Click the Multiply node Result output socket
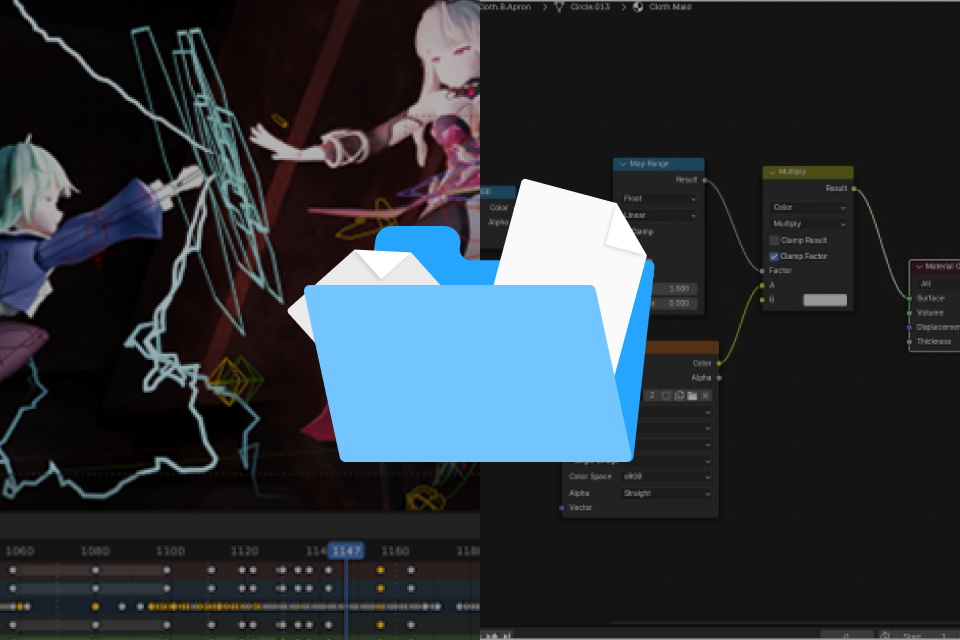Viewport: 960px width, 640px height. [x=854, y=189]
